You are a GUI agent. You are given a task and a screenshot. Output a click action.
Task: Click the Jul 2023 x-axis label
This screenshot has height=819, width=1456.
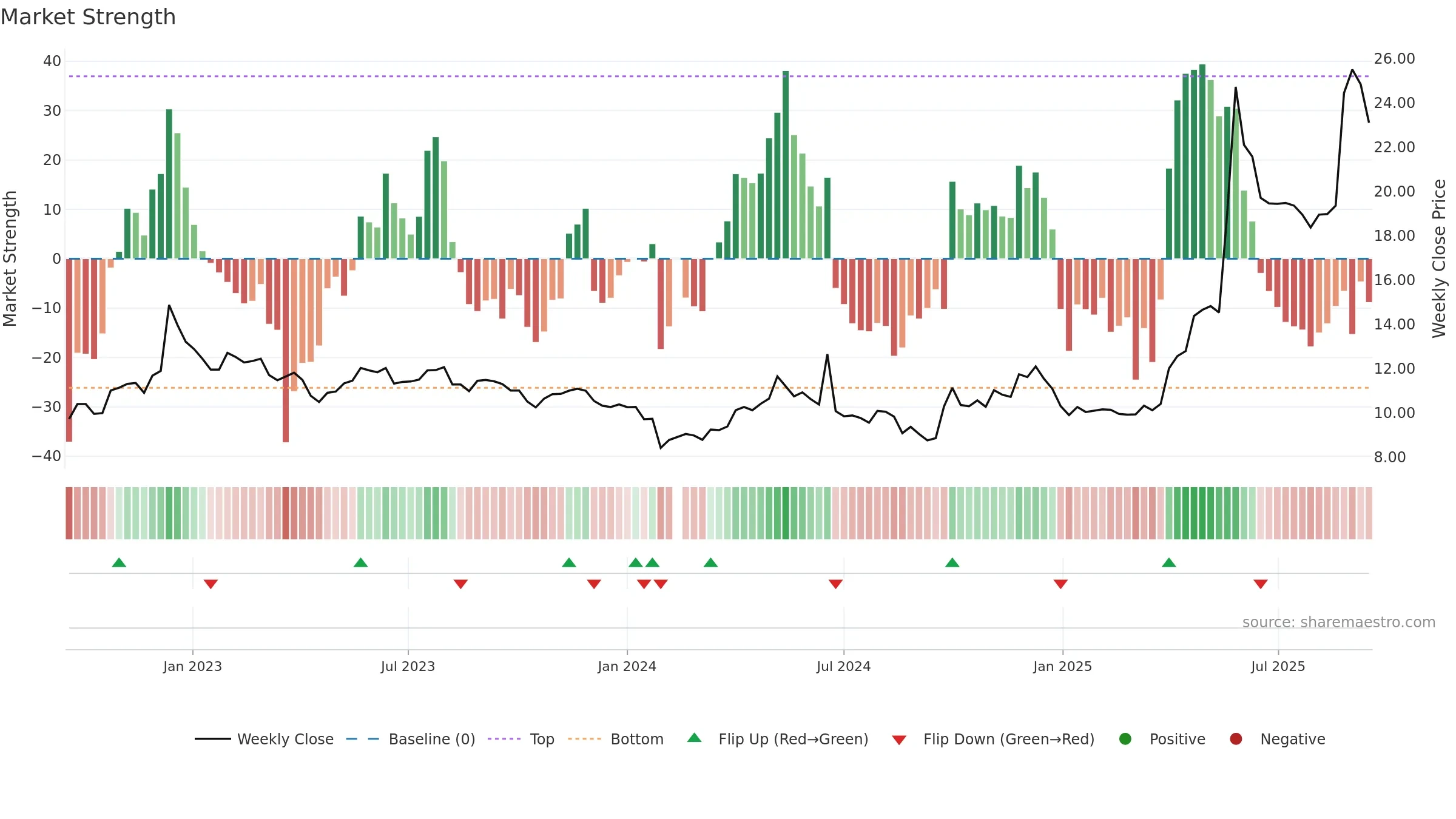408,666
